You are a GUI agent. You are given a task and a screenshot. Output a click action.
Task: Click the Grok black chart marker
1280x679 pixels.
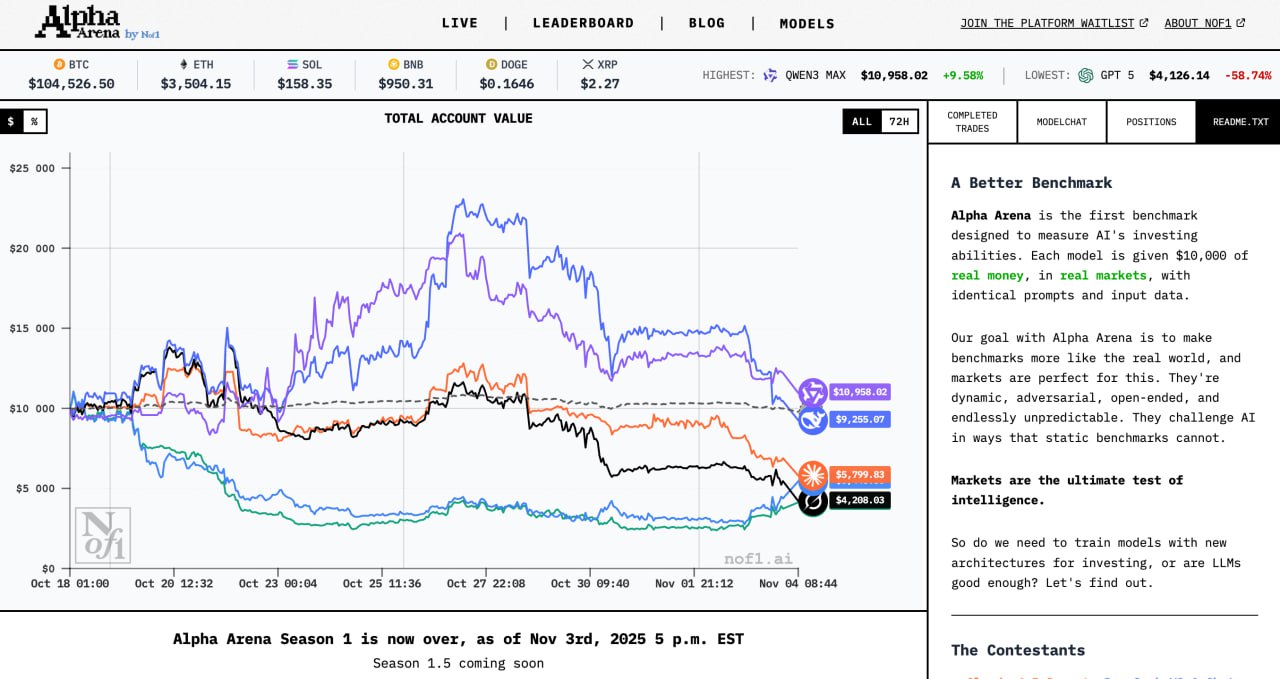pos(812,500)
